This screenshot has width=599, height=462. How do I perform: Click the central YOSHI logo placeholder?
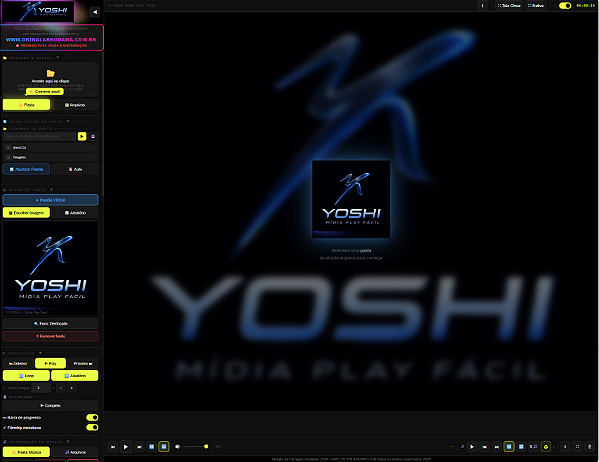pyautogui.click(x=351, y=199)
